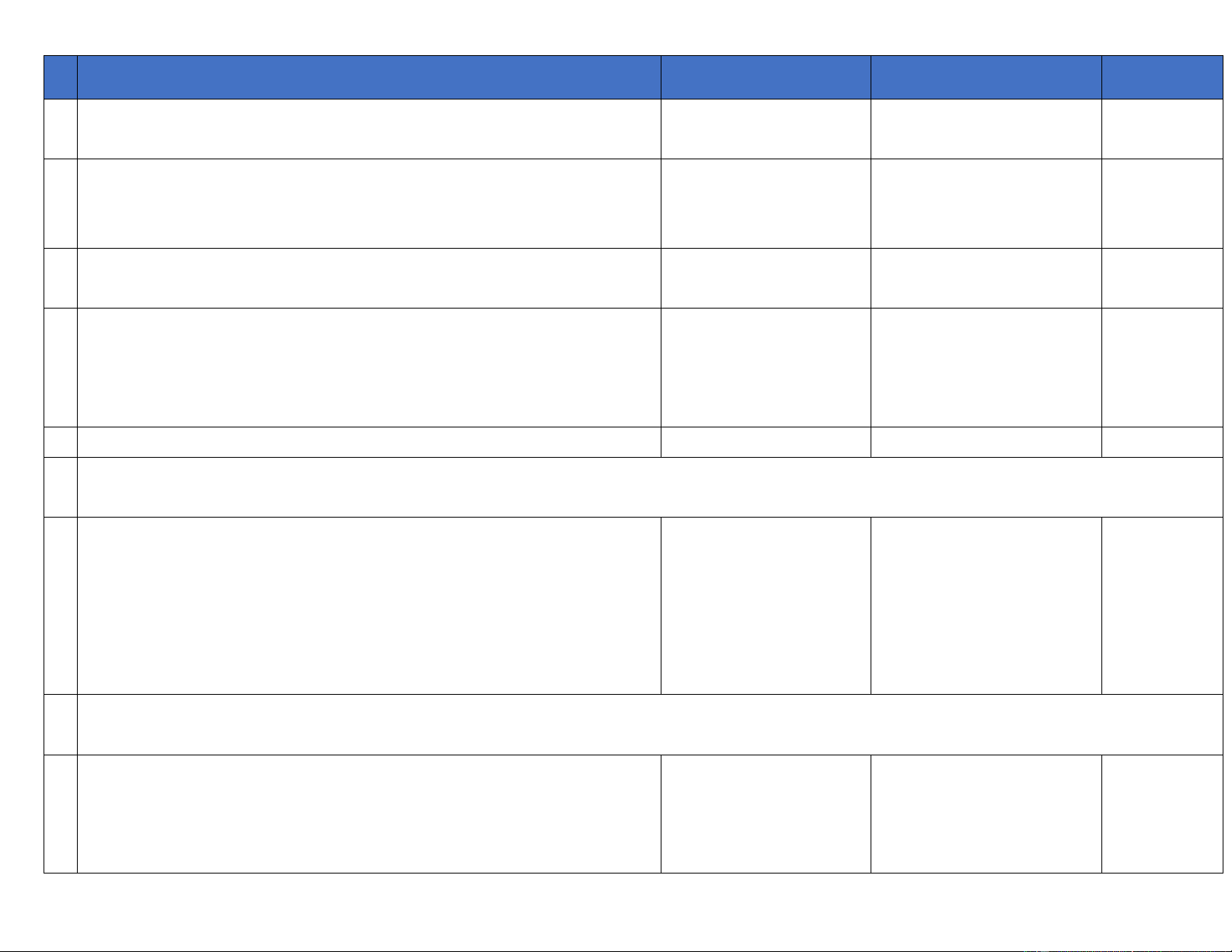Click the wide cell in thin fifth row
The width and height of the screenshot is (1232, 952).
(368, 442)
